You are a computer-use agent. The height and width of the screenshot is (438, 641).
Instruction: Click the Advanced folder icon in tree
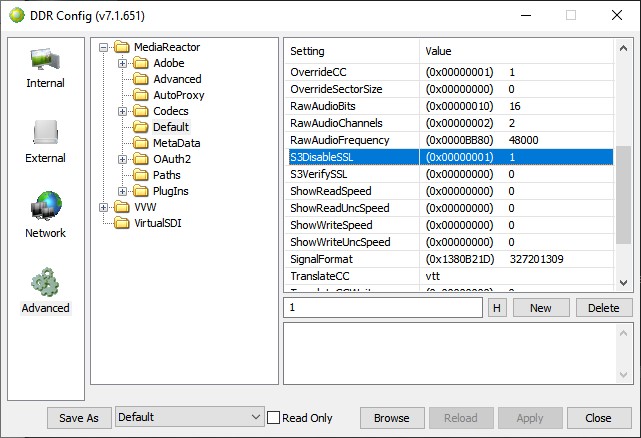coord(141,79)
